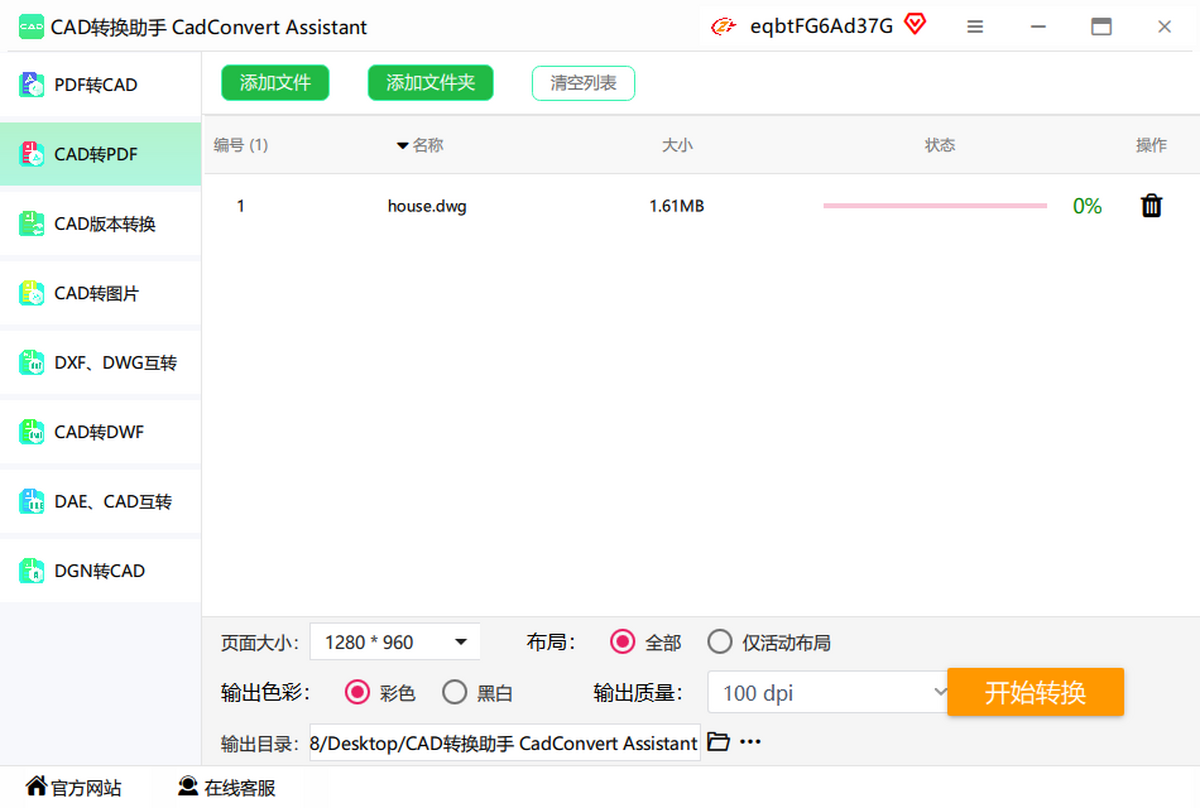The height and width of the screenshot is (808, 1200).
Task: Open the hamburger menu in title bar
Action: (975, 27)
